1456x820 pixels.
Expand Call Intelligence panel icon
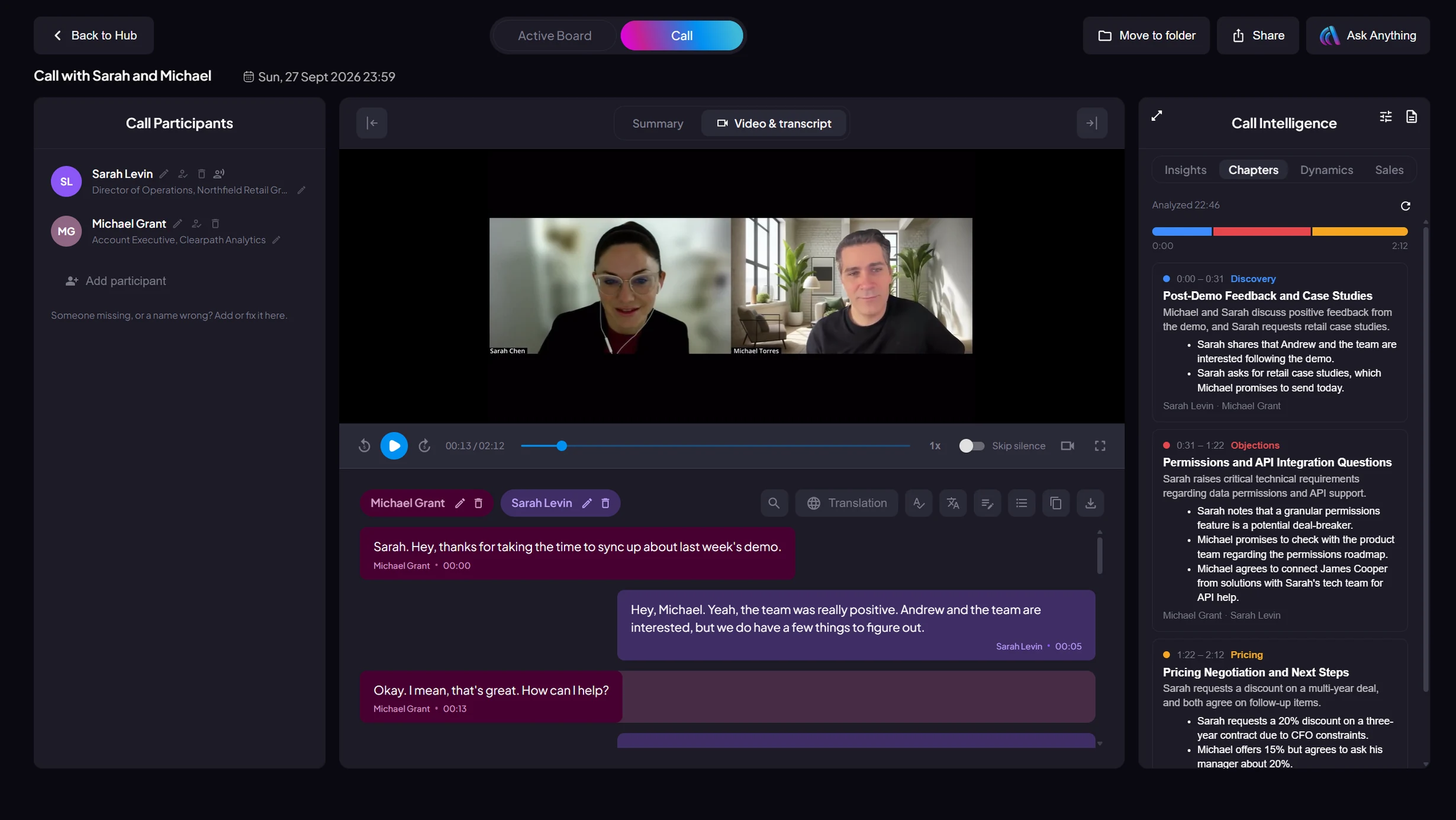[x=1157, y=116]
